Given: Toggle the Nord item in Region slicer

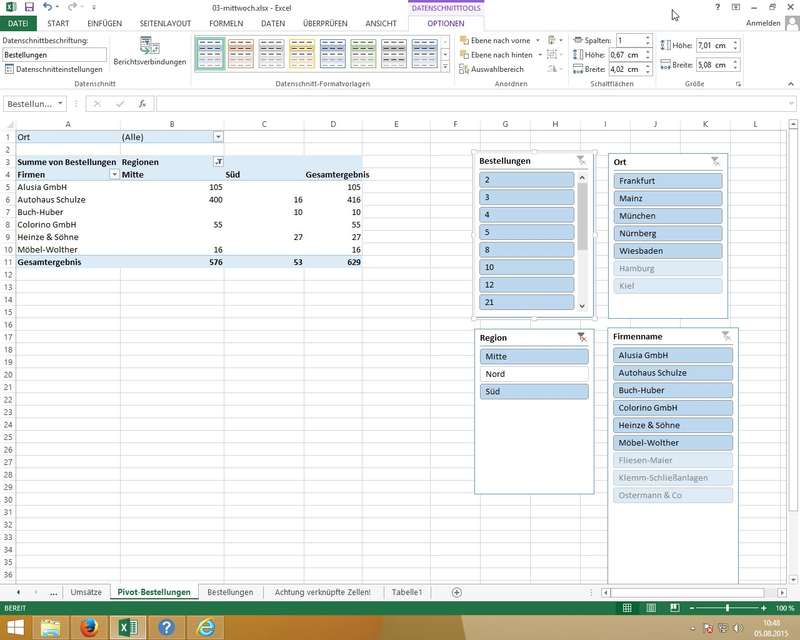Looking at the screenshot, I should (x=534, y=374).
